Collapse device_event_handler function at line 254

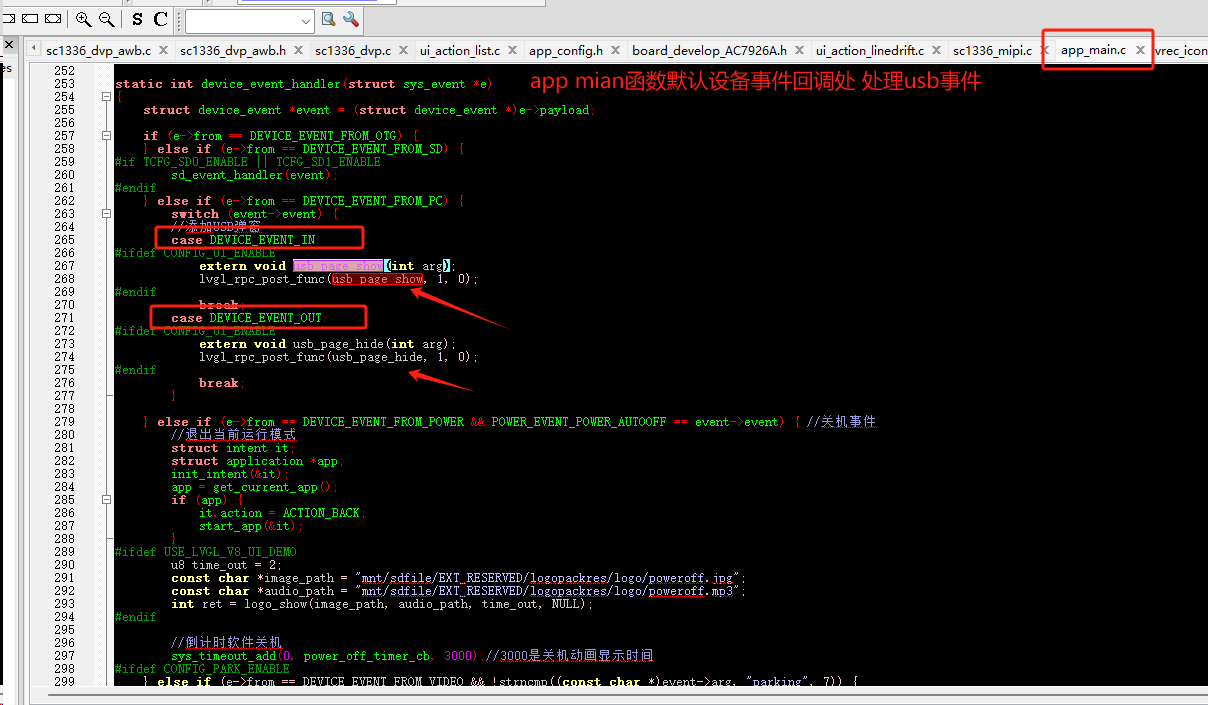click(x=106, y=97)
